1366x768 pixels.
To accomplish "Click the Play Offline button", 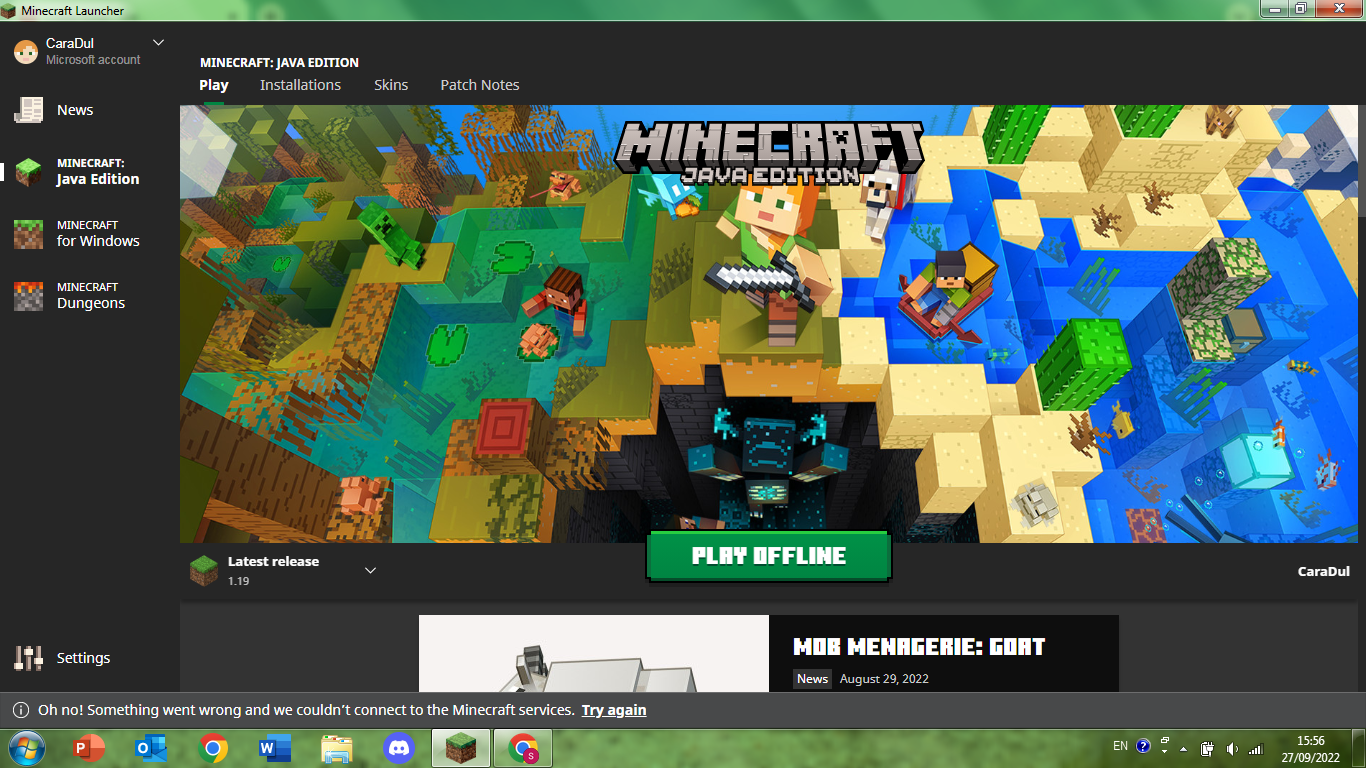I will 769,556.
